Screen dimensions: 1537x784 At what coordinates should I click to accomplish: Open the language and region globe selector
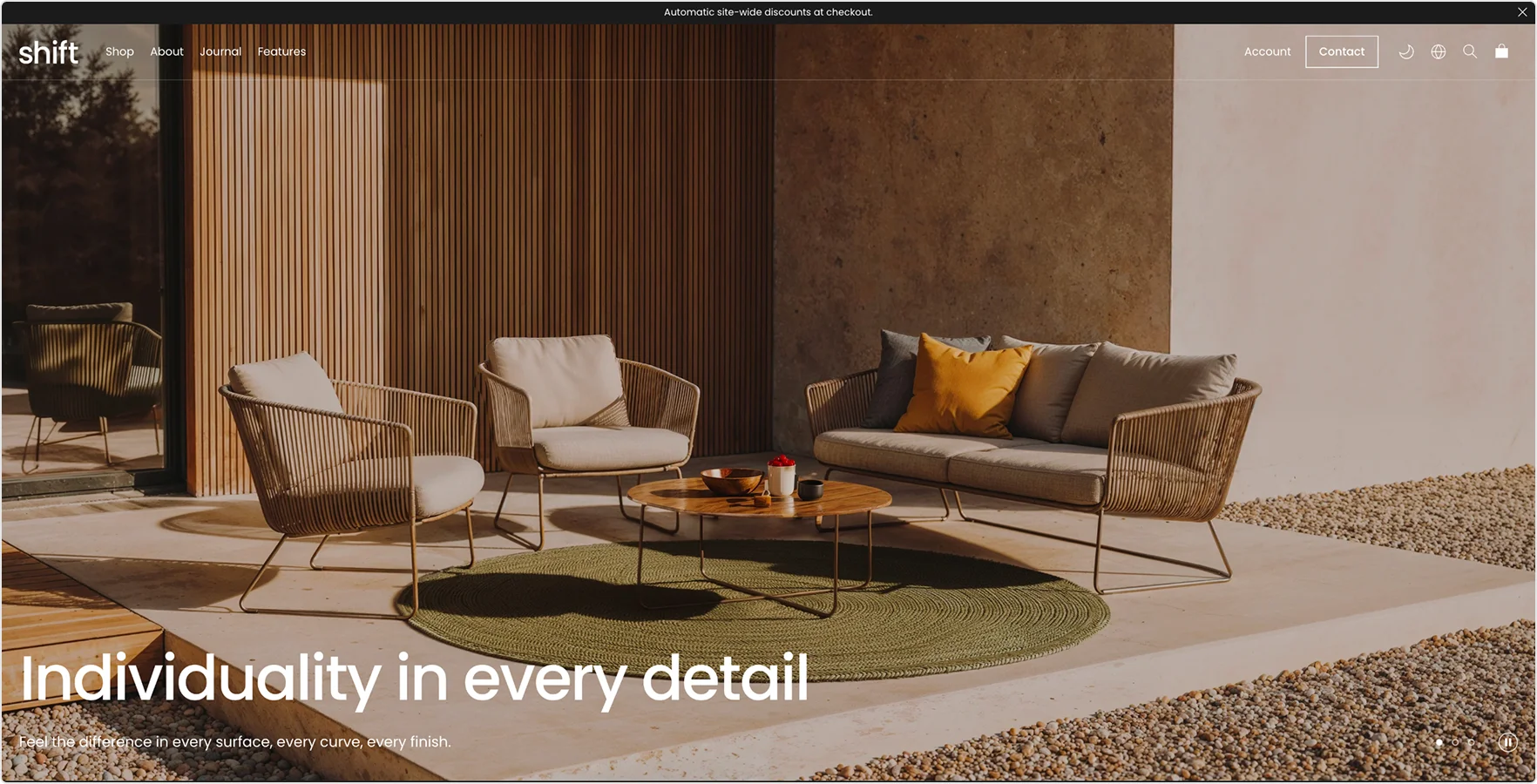click(x=1438, y=51)
